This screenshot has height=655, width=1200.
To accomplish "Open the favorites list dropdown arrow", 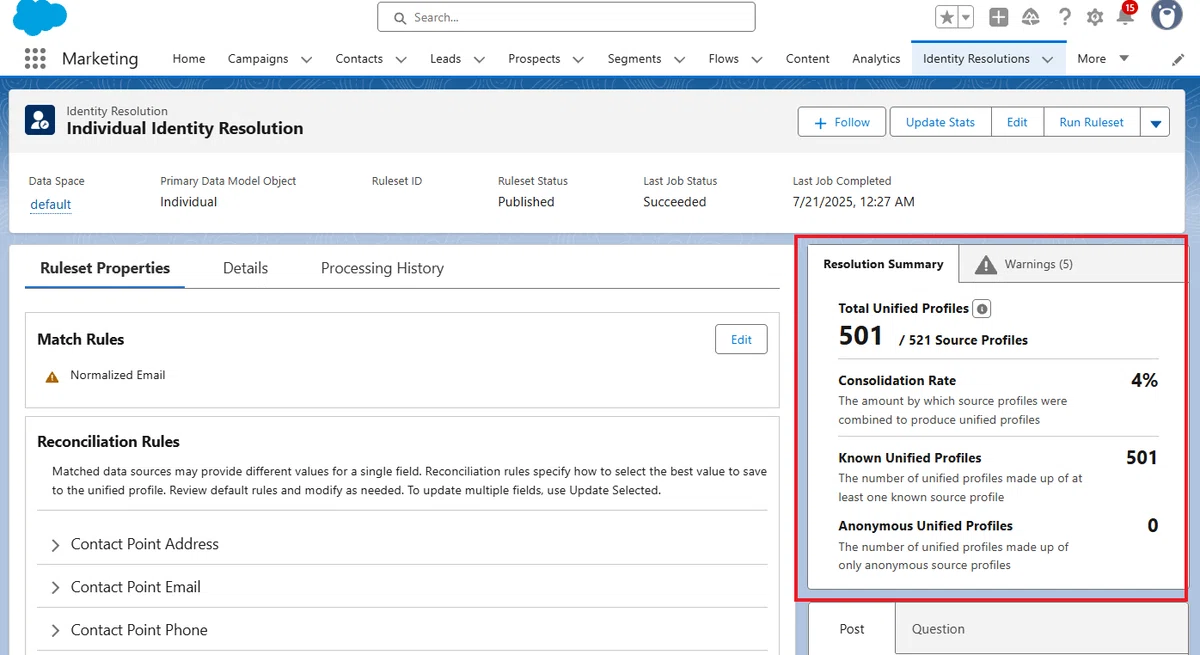I will tap(966, 17).
